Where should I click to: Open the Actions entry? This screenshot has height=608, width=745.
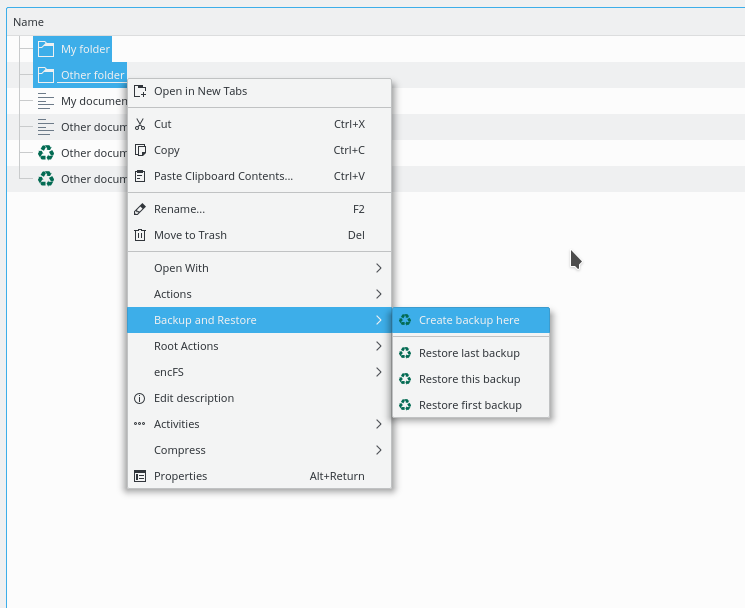(x=259, y=294)
